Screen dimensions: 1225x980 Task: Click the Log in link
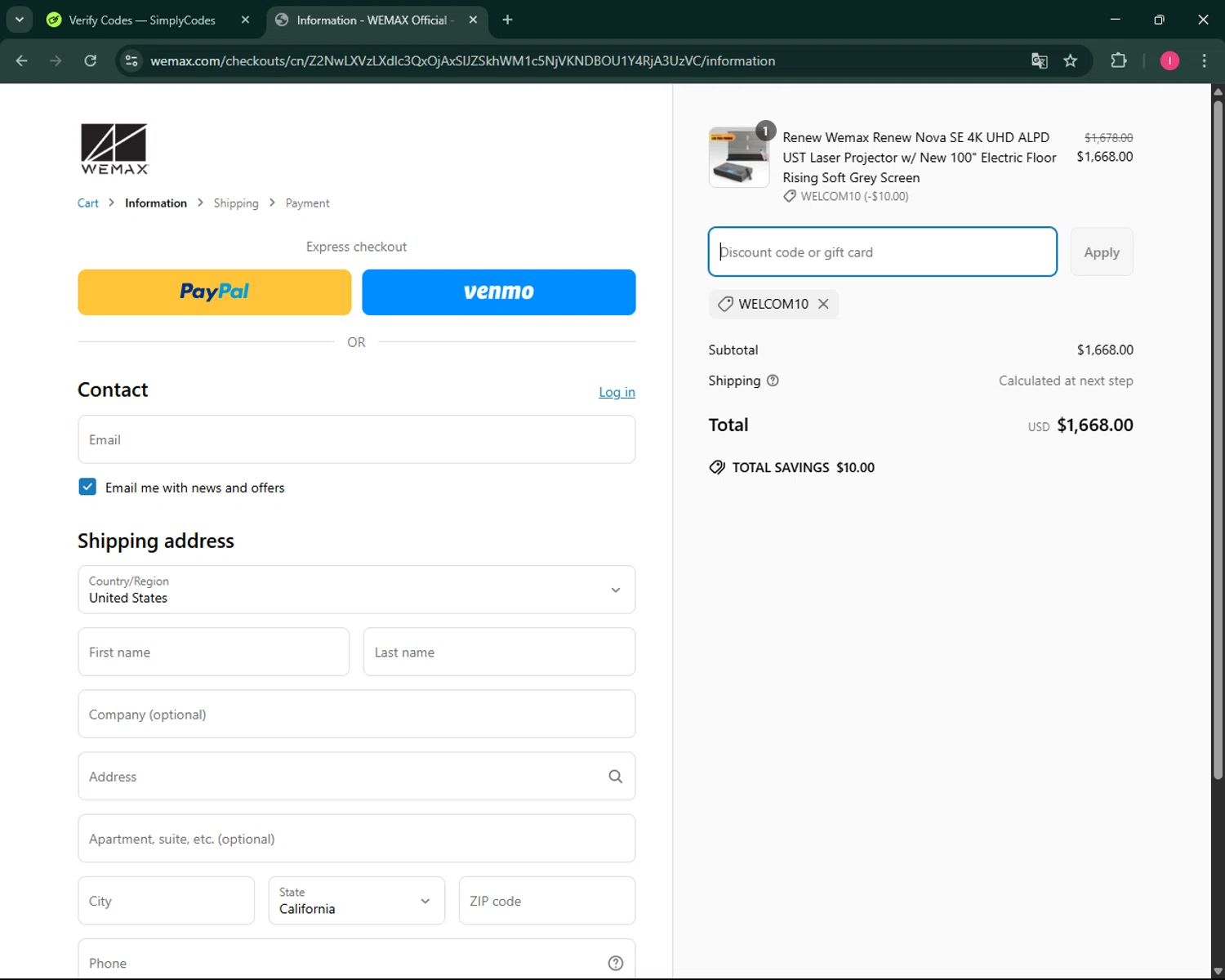tap(617, 392)
